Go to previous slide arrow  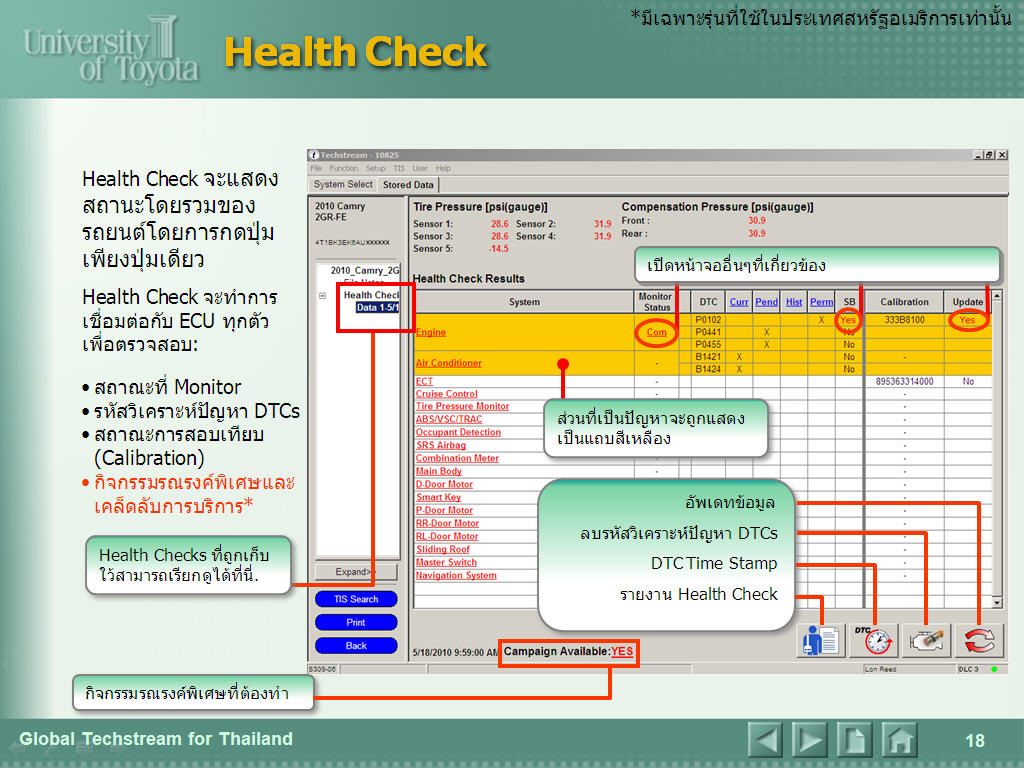point(765,740)
